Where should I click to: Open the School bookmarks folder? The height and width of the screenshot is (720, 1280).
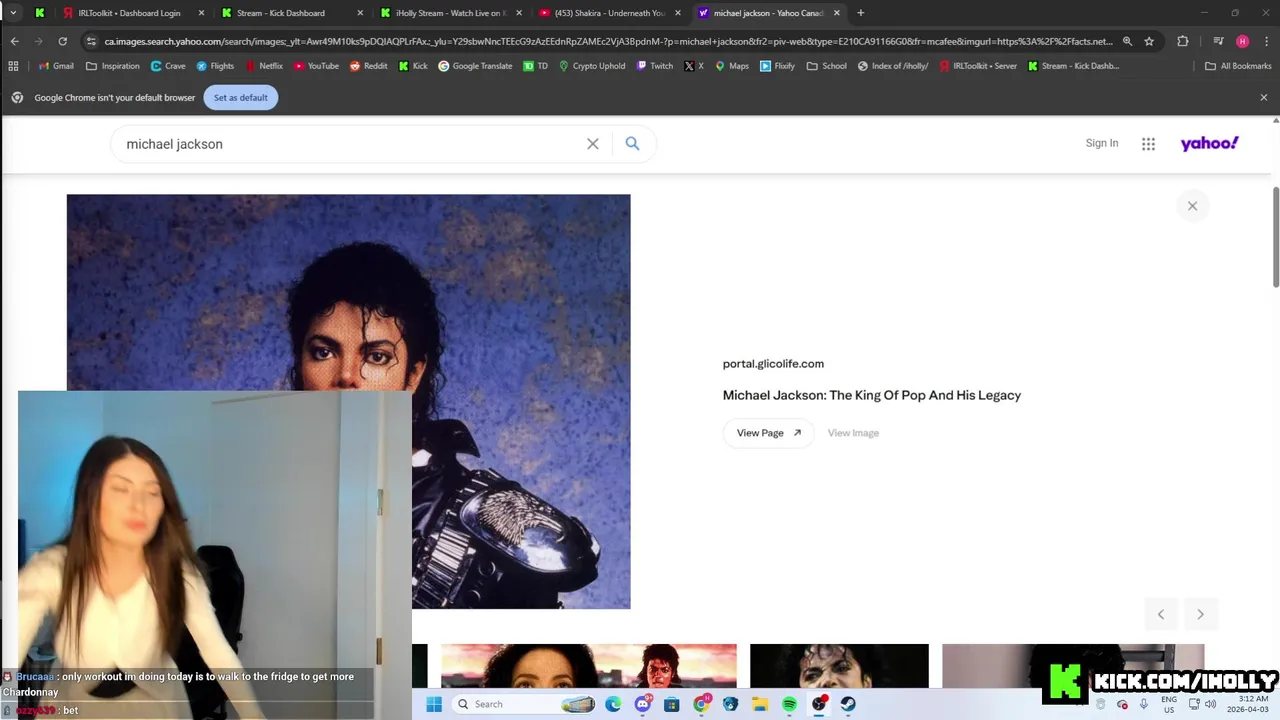point(827,66)
